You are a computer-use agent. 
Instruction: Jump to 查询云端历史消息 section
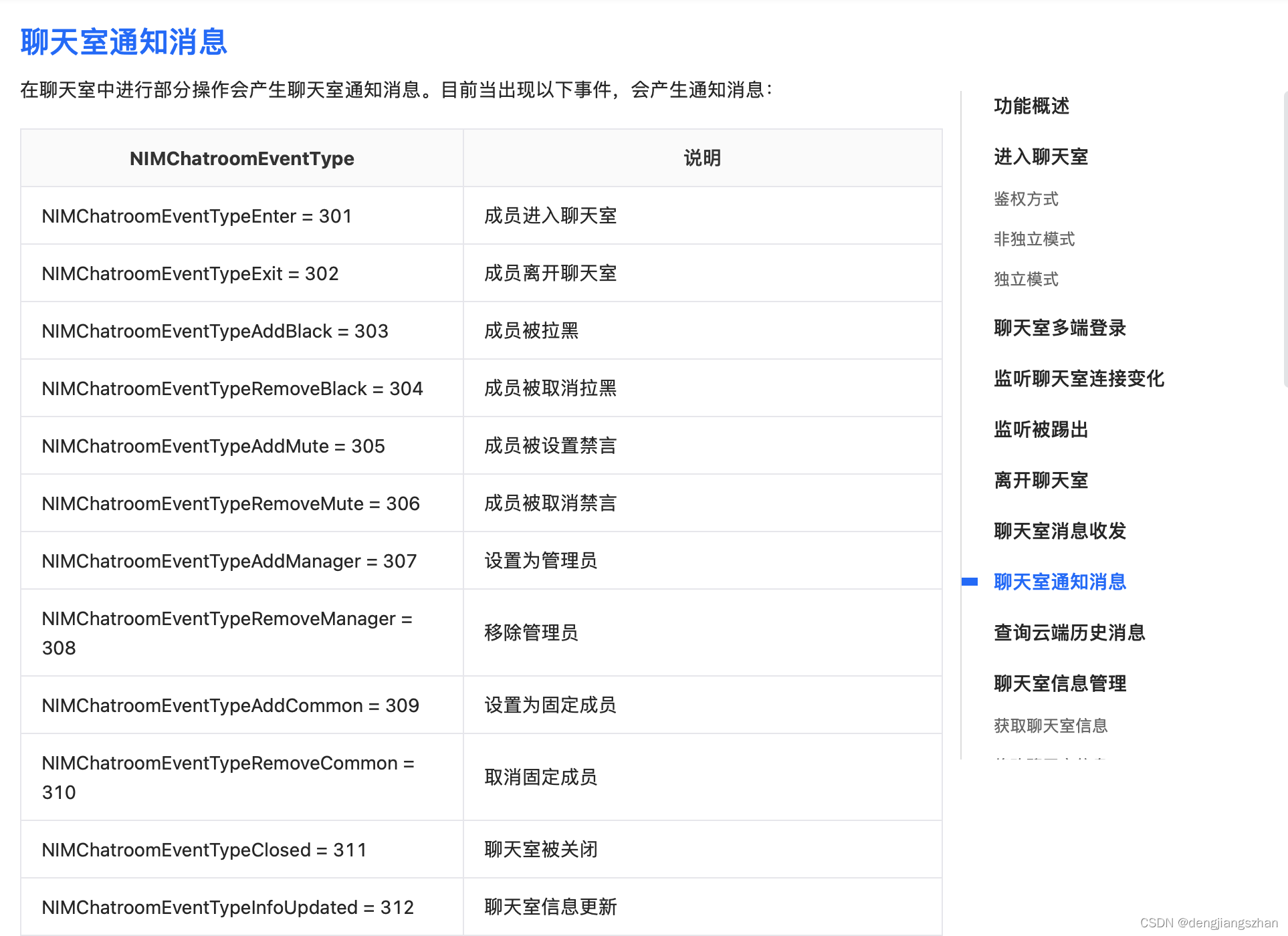point(1069,633)
